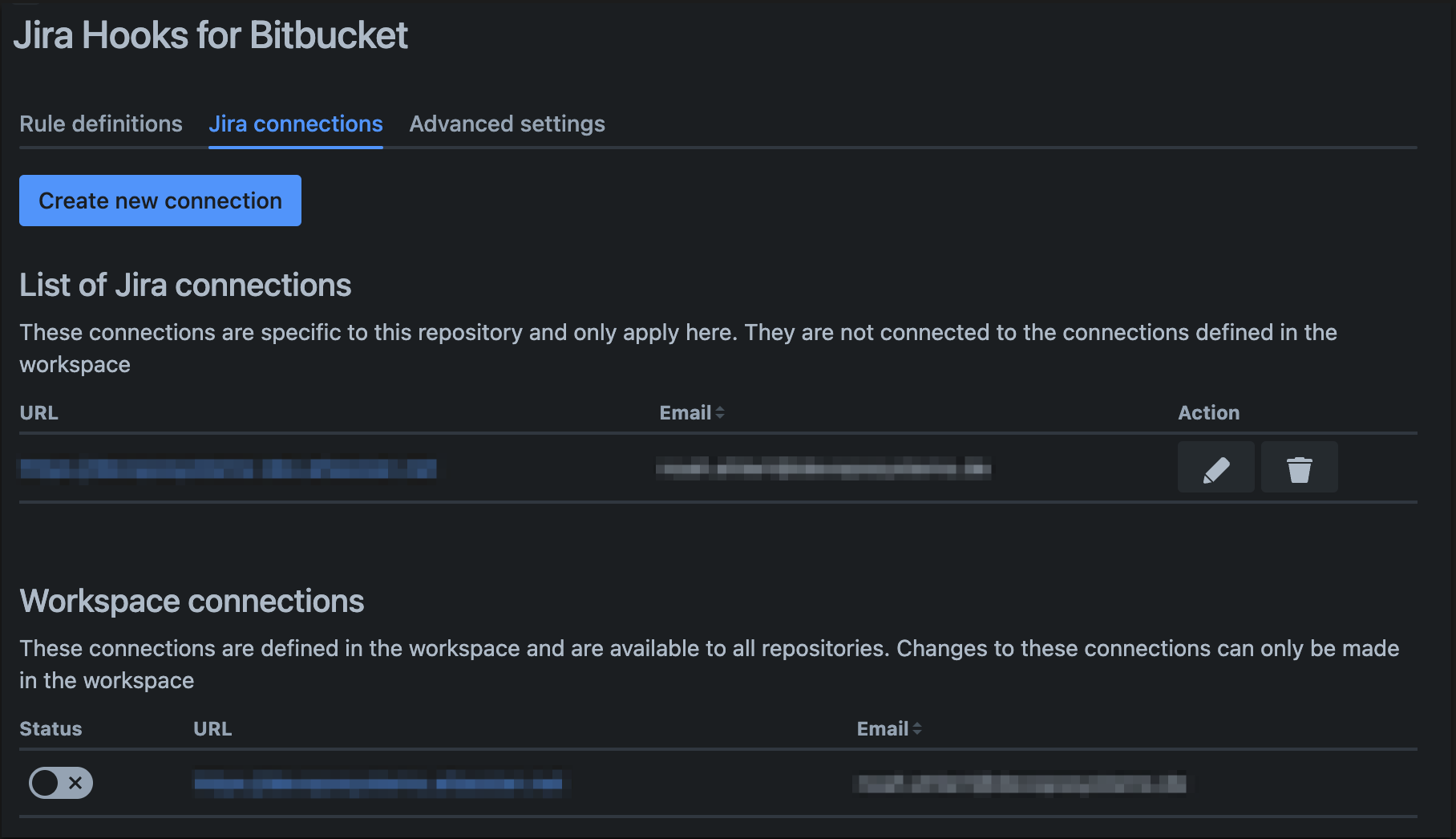This screenshot has width=1456, height=839.
Task: Open the blurred workspace connection URL link
Action: [378, 784]
